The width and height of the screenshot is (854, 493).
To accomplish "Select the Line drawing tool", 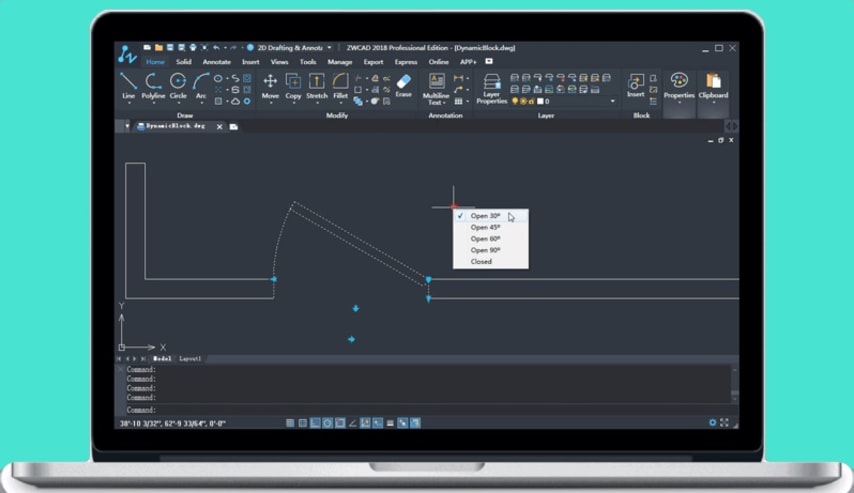I will [x=128, y=85].
